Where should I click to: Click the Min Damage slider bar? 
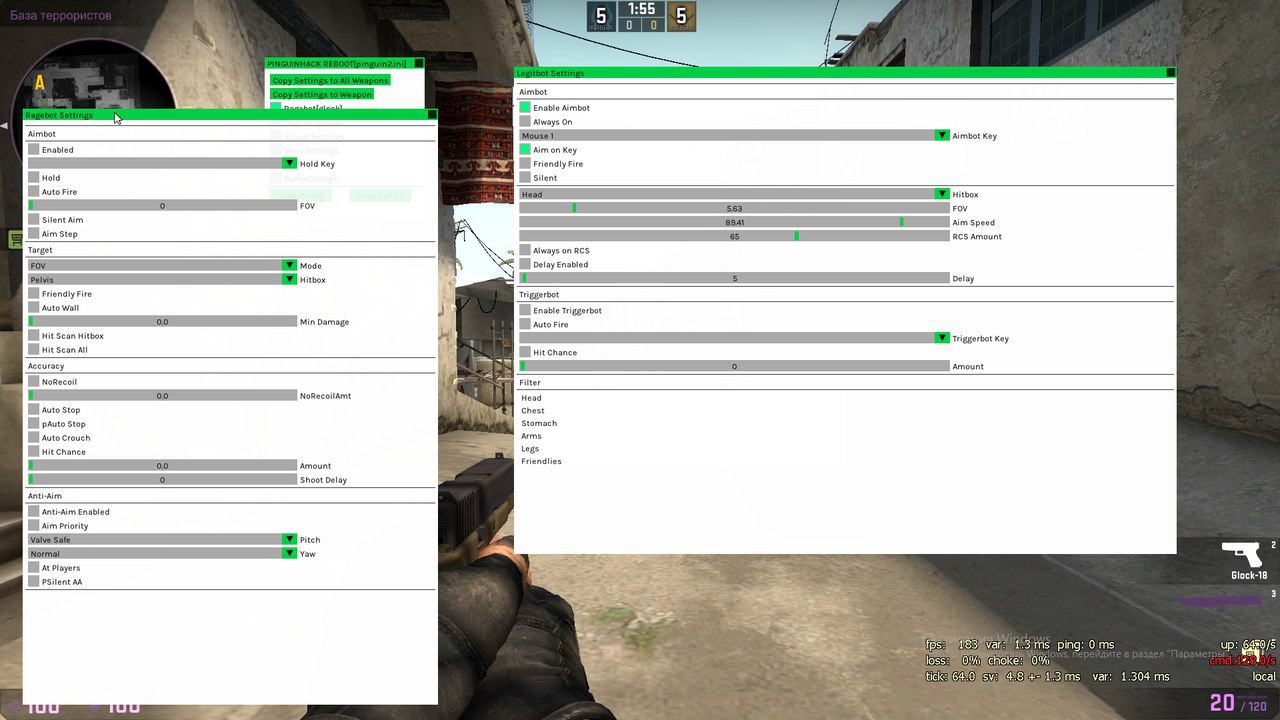pyautogui.click(x=162, y=322)
